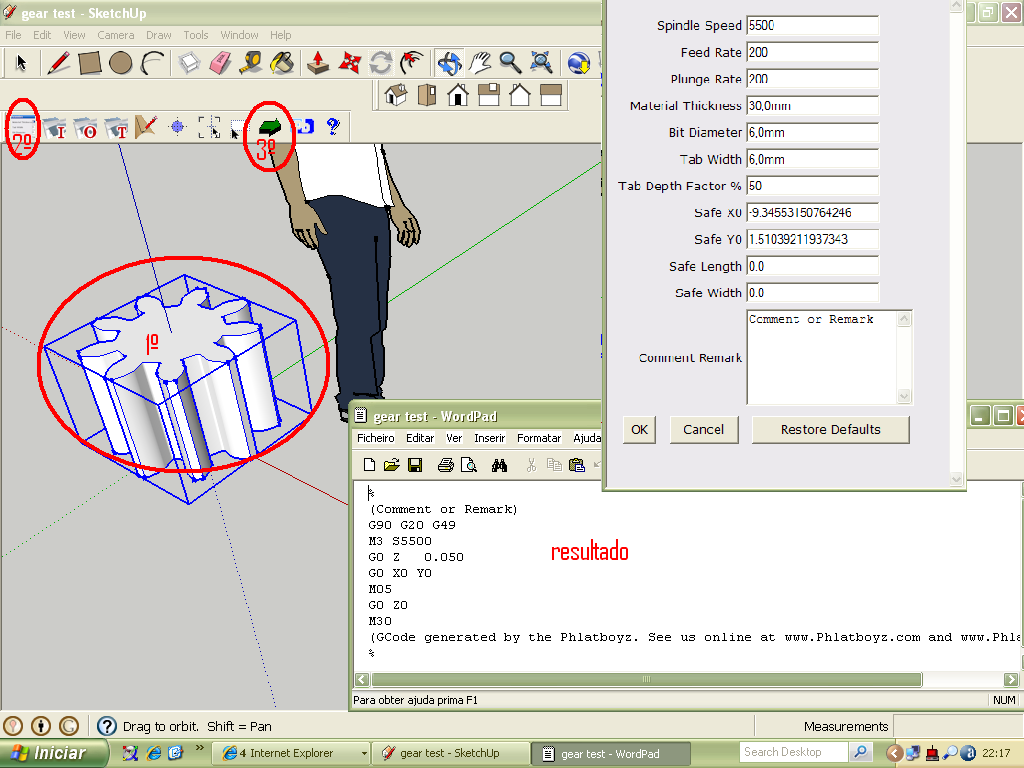Click the Iniciar start button
Screen dimensions: 1024x768
click(54, 753)
